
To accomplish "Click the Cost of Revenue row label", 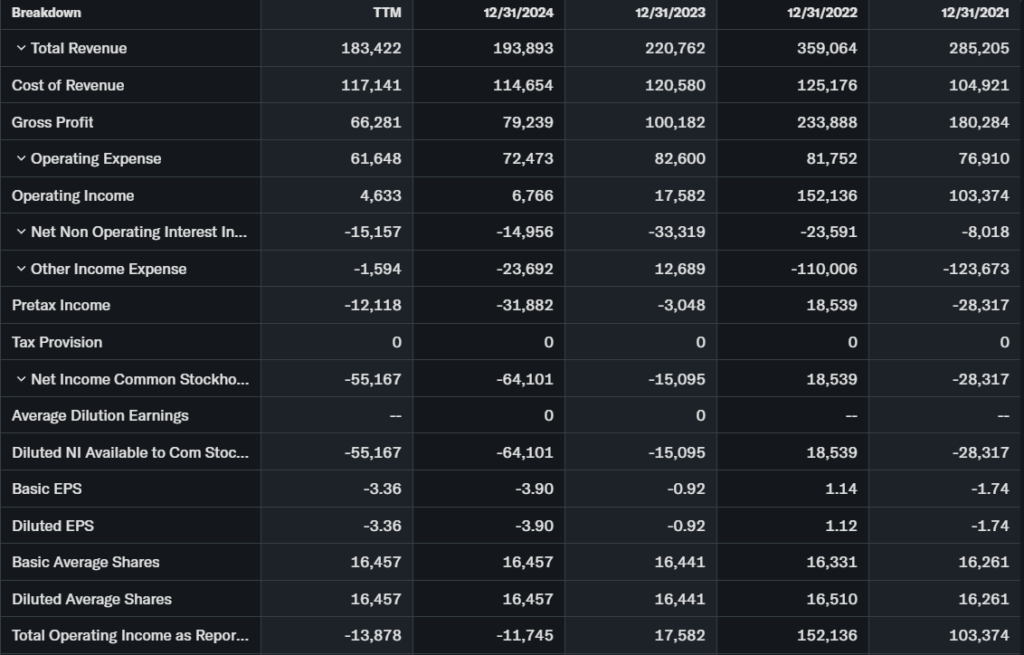I will [68, 85].
